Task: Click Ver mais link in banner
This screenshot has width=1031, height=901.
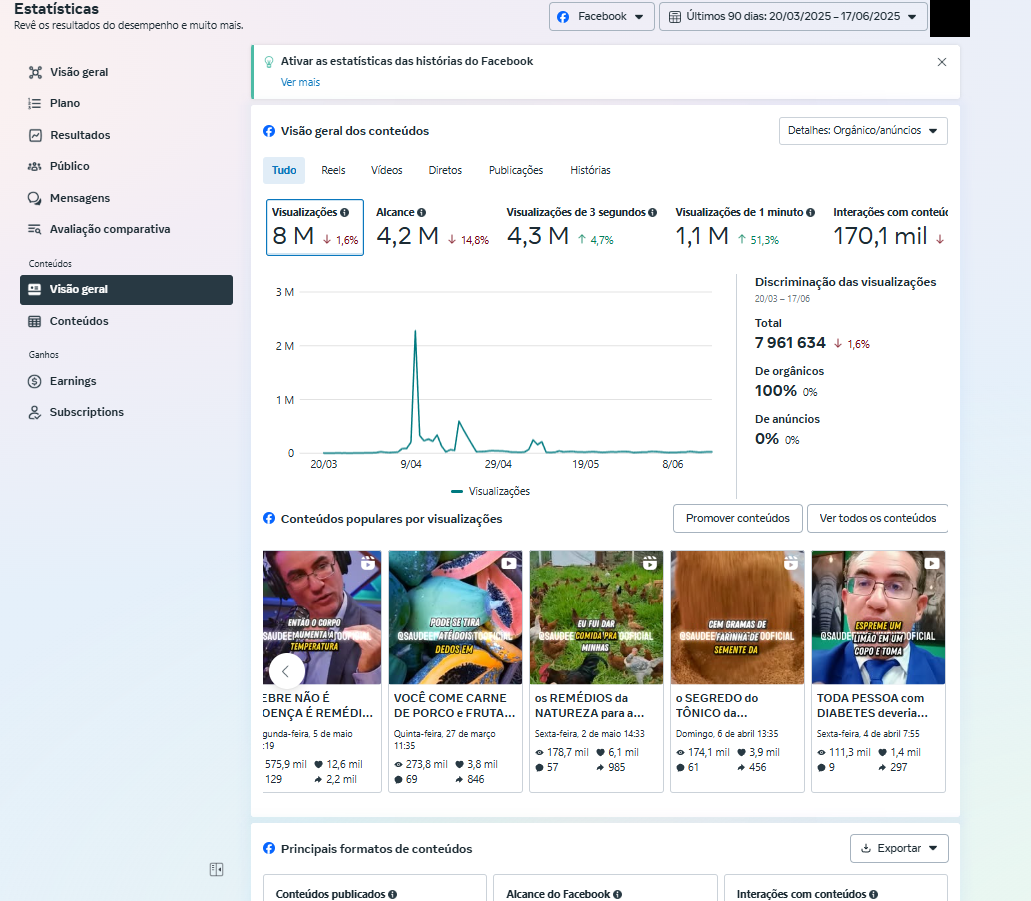Action: (300, 82)
